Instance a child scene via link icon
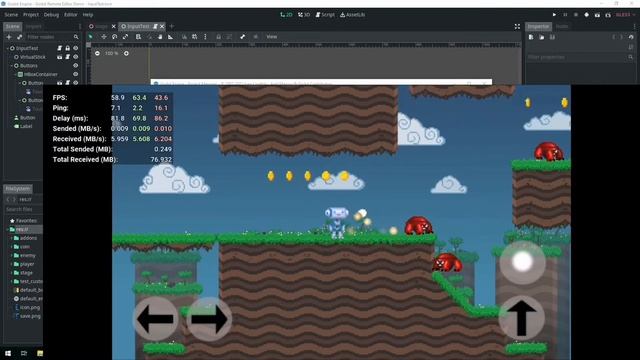Viewport: 640px width, 360px height. coord(20,37)
